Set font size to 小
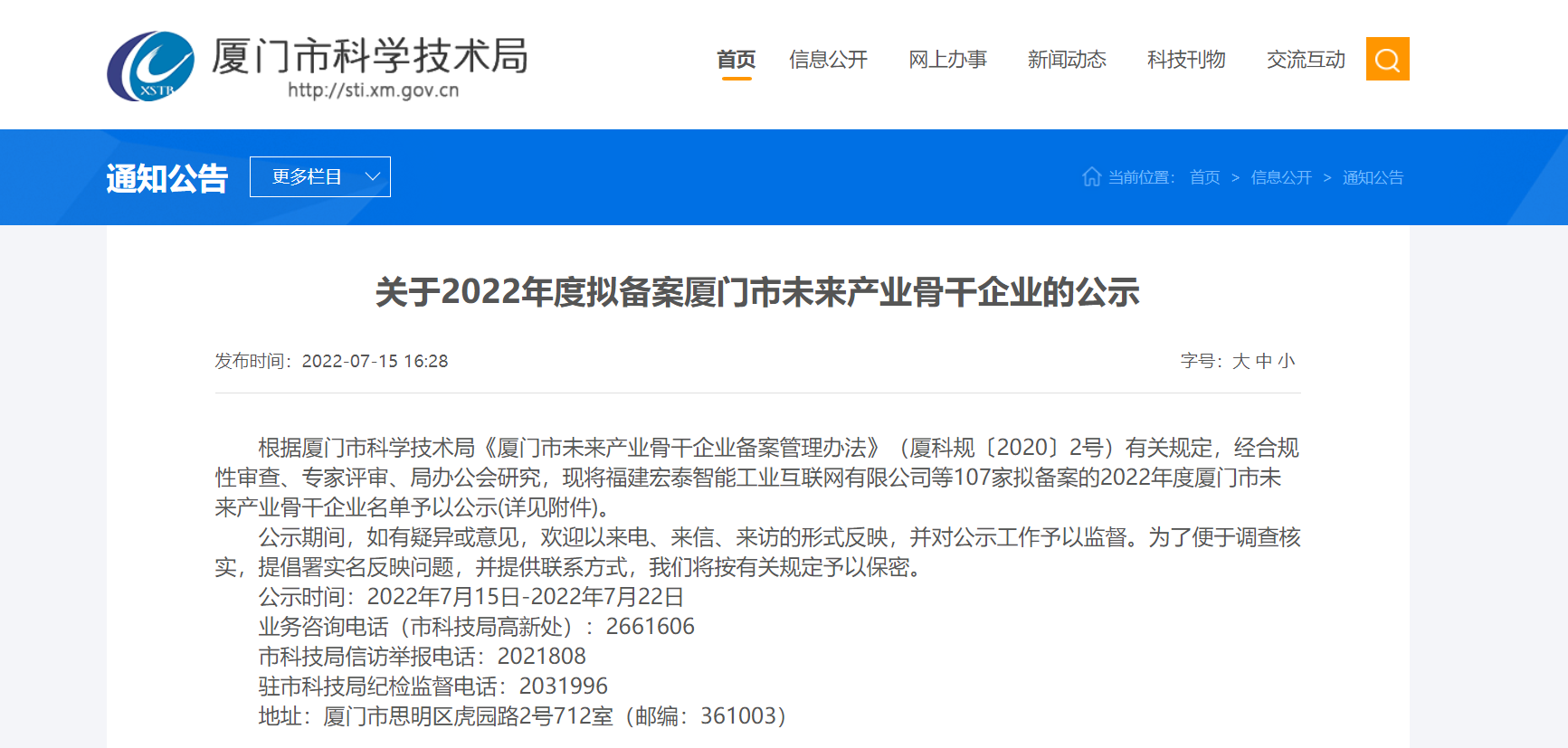1568x748 pixels. (x=1287, y=362)
